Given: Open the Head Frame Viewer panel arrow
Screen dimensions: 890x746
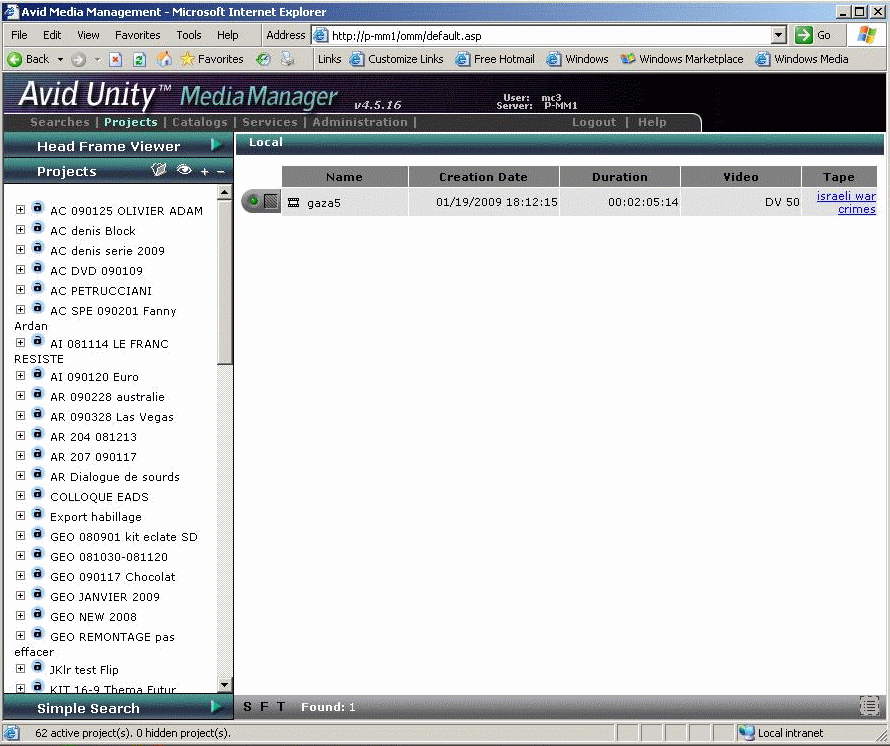Looking at the screenshot, I should 216,145.
